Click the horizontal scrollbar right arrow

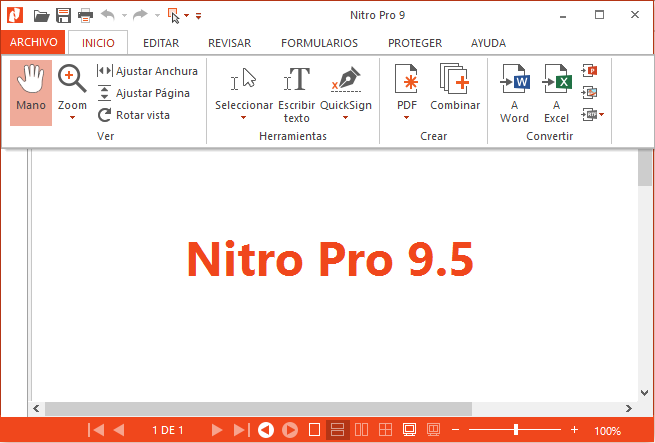629,409
